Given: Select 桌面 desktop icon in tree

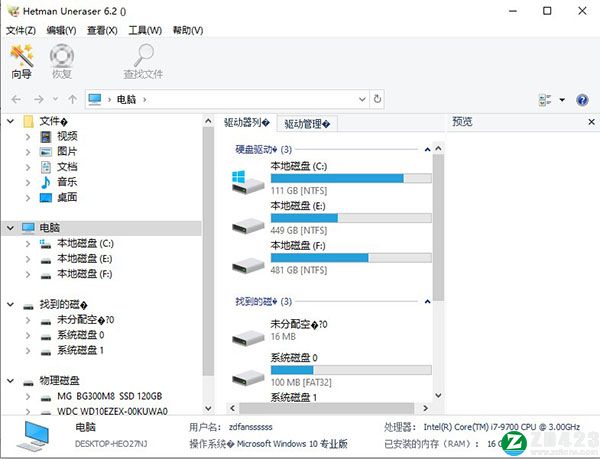Looking at the screenshot, I should pyautogui.click(x=46, y=198).
